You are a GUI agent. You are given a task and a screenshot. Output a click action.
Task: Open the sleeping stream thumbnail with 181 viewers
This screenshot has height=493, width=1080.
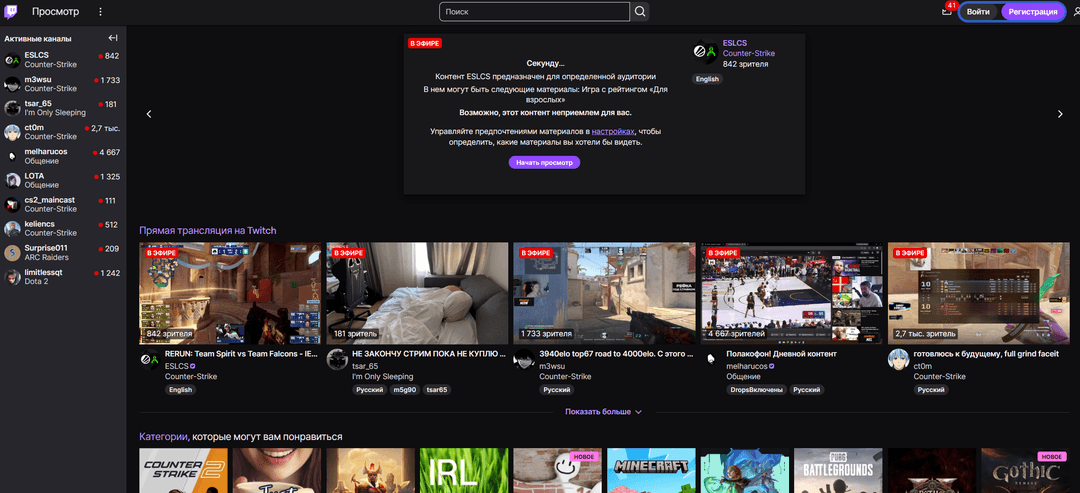pos(417,293)
